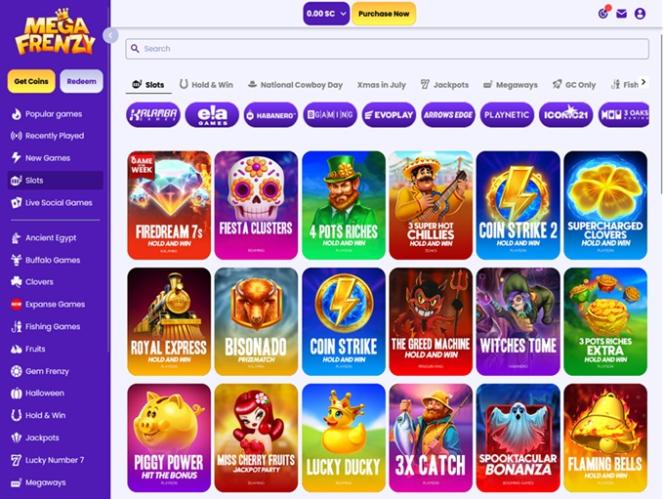Select the Playnetic provider logo
The height and width of the screenshot is (499, 664).
click(x=507, y=115)
